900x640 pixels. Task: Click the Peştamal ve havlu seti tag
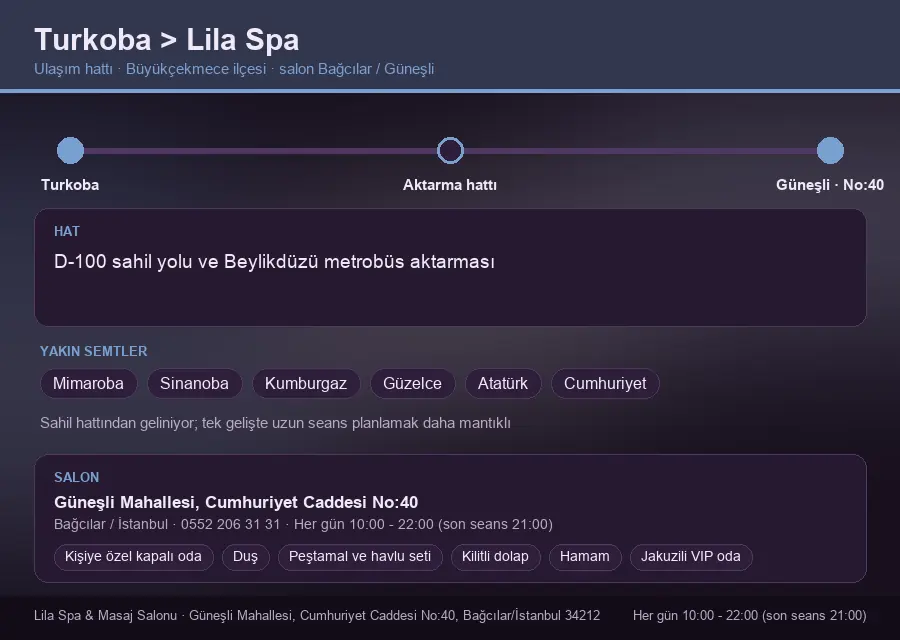pos(360,557)
